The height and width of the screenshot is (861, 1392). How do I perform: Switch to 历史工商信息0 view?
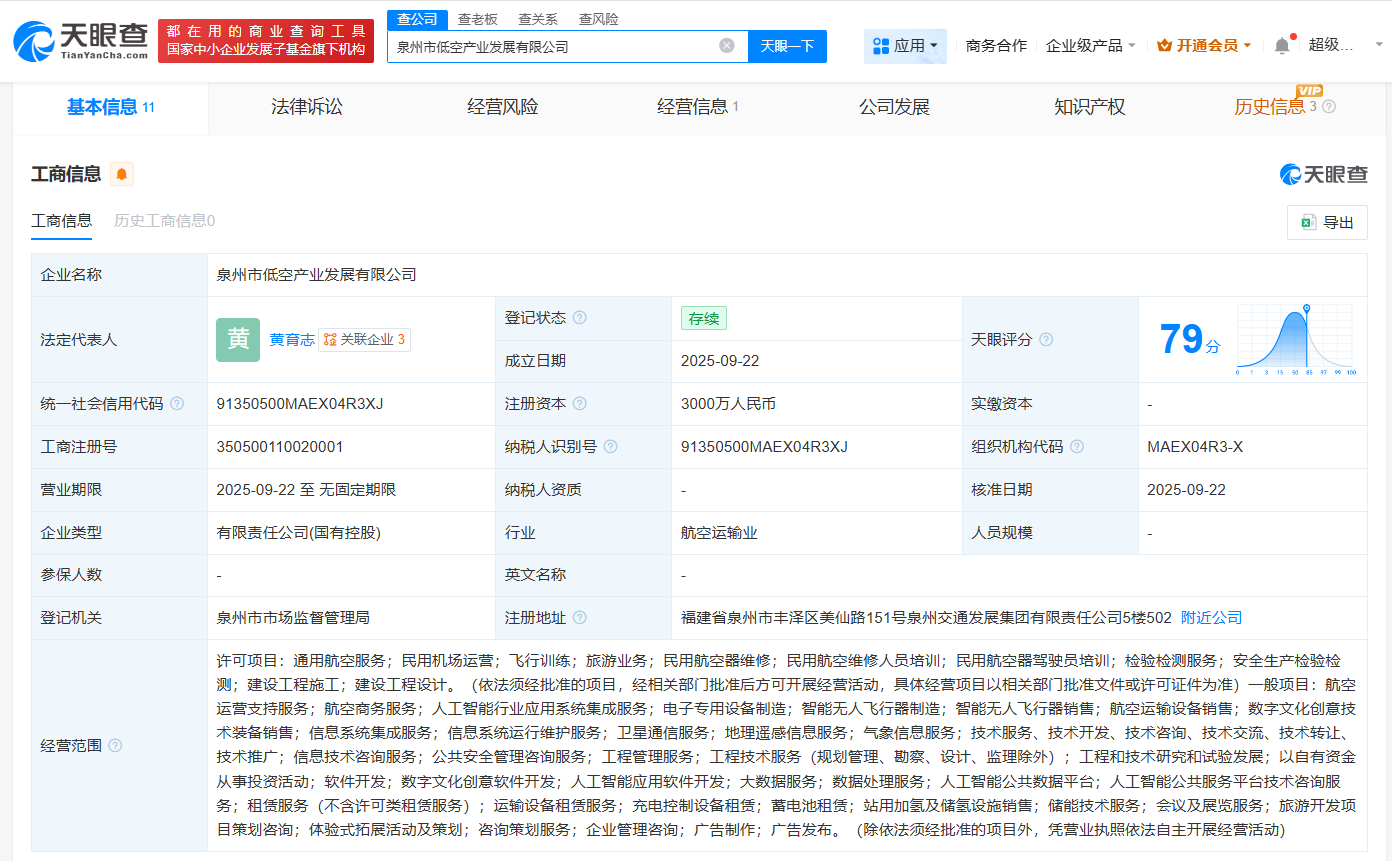[x=163, y=221]
